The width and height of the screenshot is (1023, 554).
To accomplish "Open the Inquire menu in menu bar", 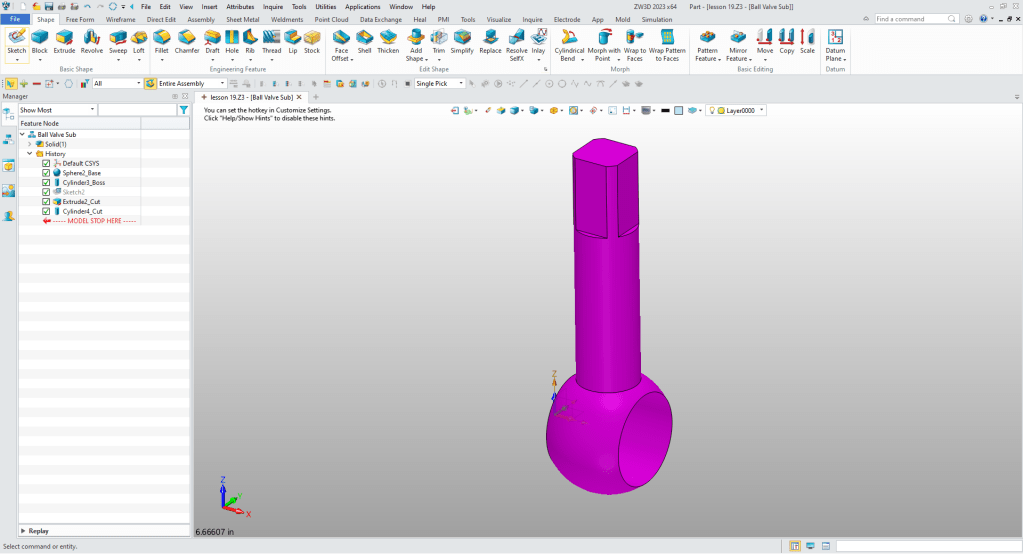I will [273, 6].
